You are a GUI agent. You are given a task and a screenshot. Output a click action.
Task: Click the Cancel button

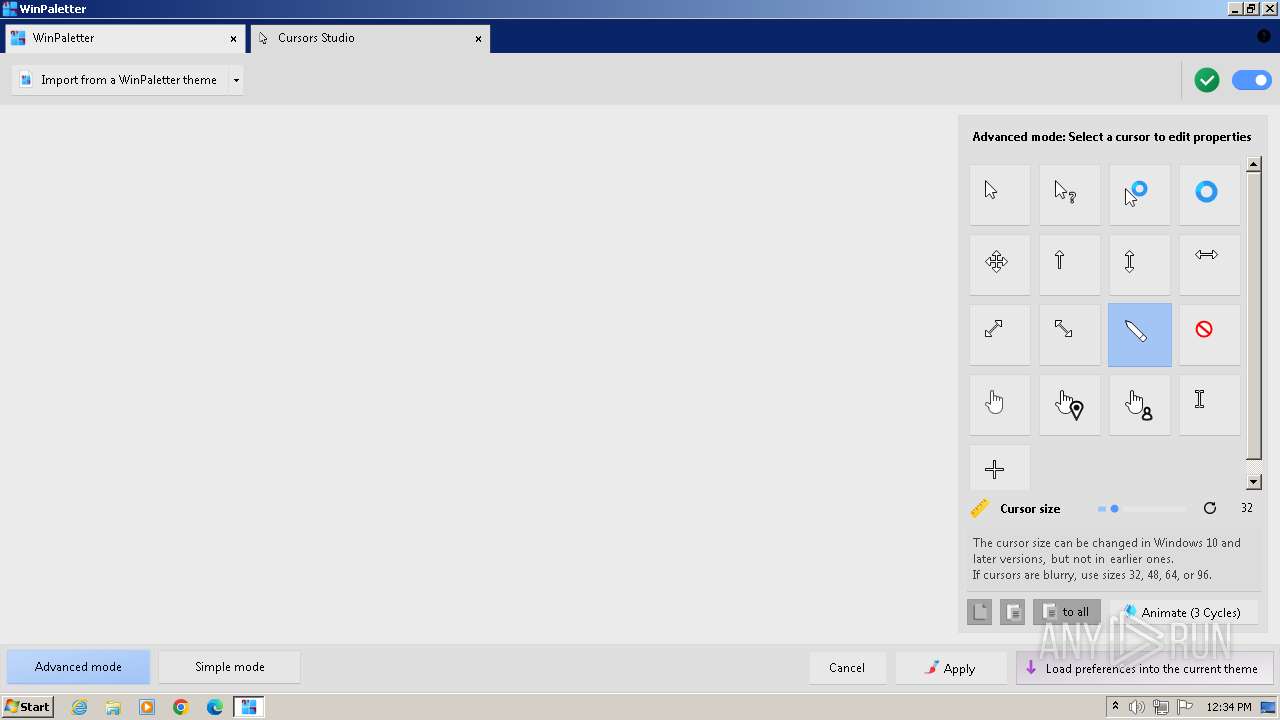tap(847, 668)
